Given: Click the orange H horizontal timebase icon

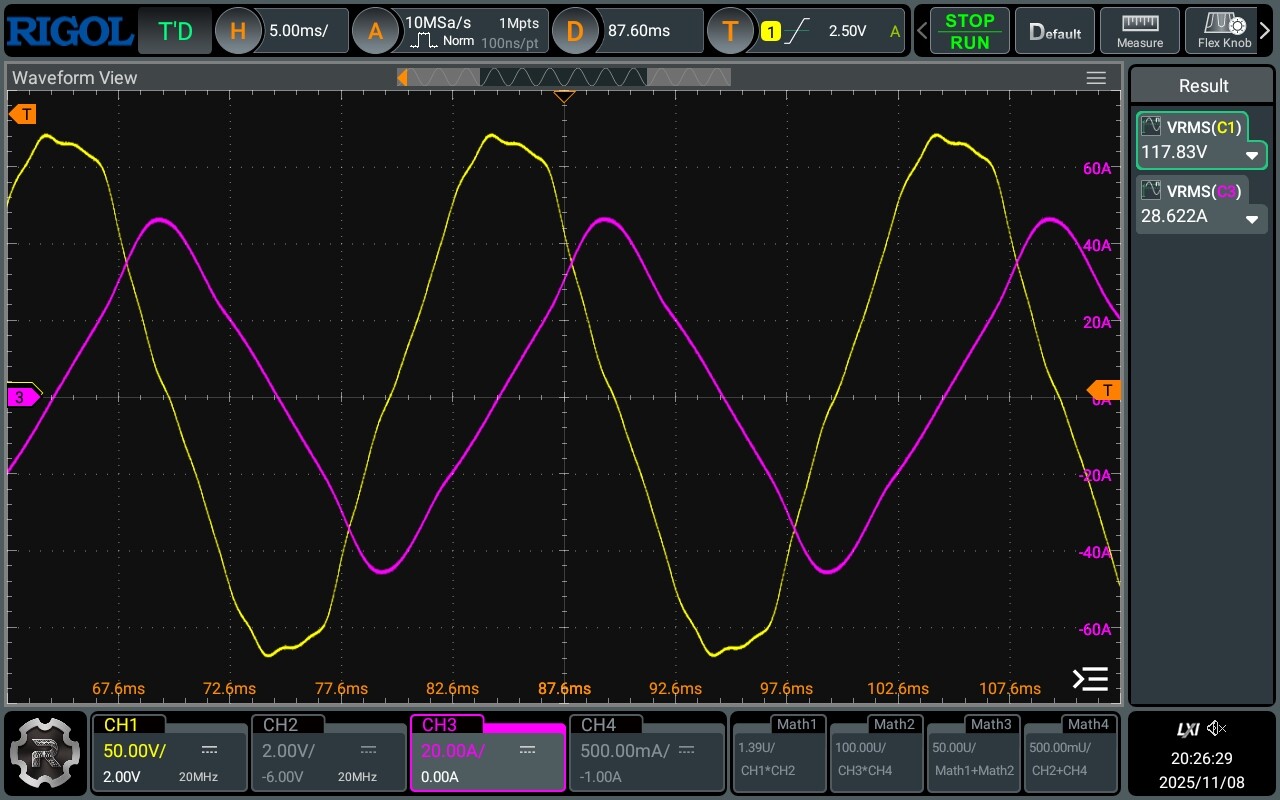Looking at the screenshot, I should [x=238, y=31].
